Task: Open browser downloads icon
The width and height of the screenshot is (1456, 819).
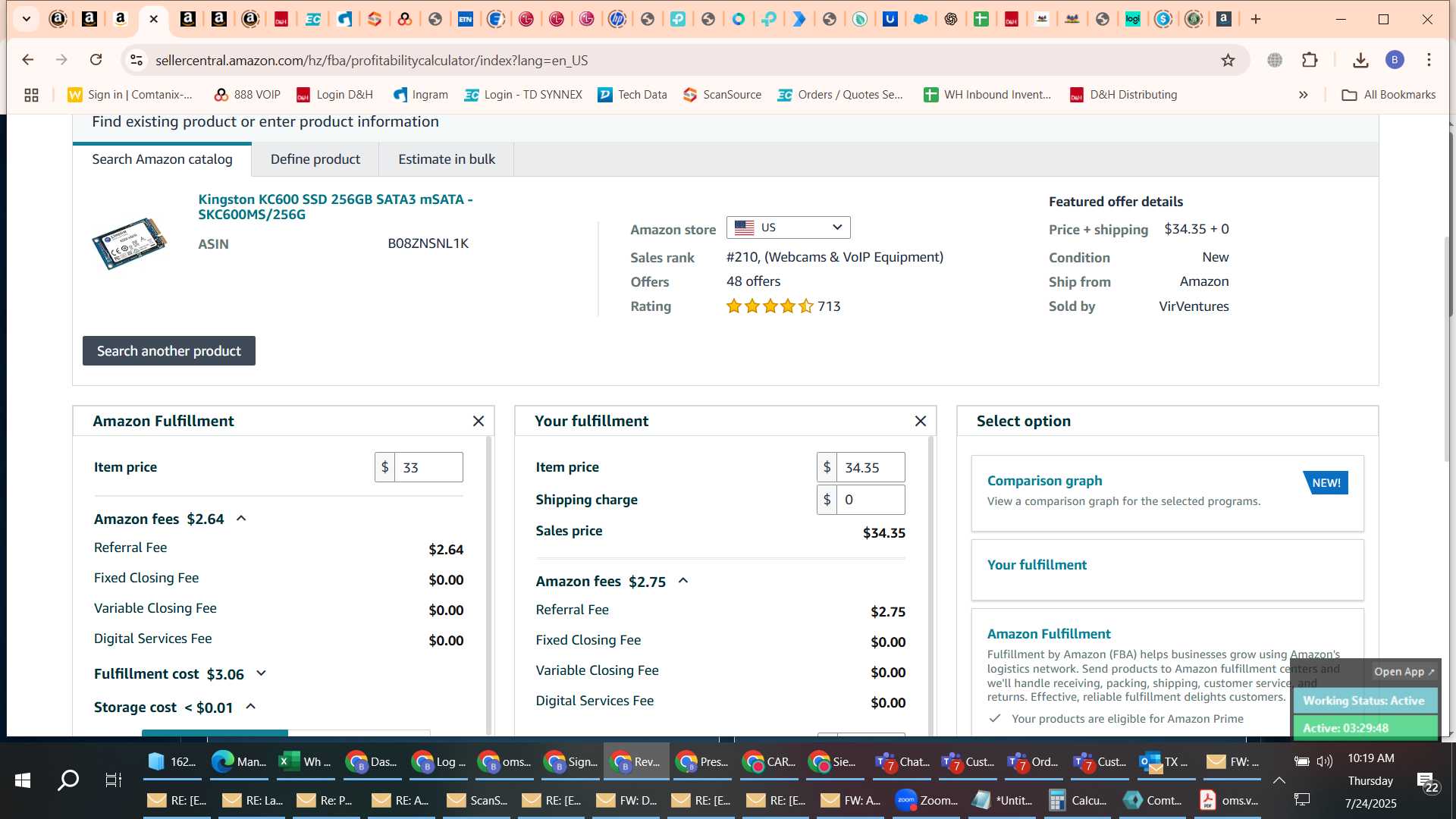Action: tap(1360, 60)
